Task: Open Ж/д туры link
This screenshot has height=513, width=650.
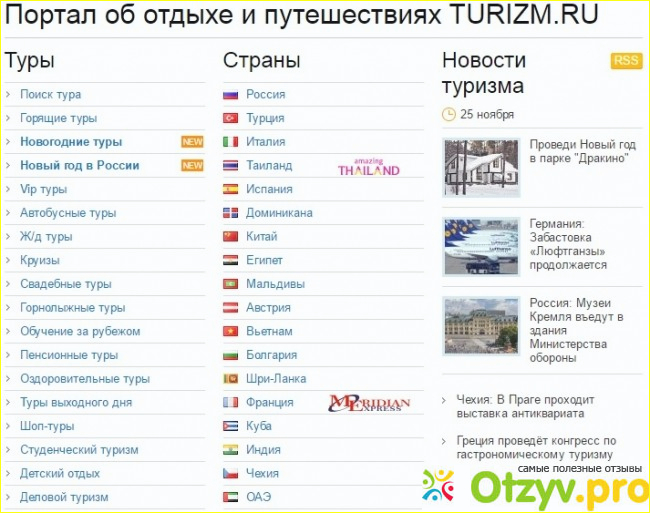Action: coord(46,237)
